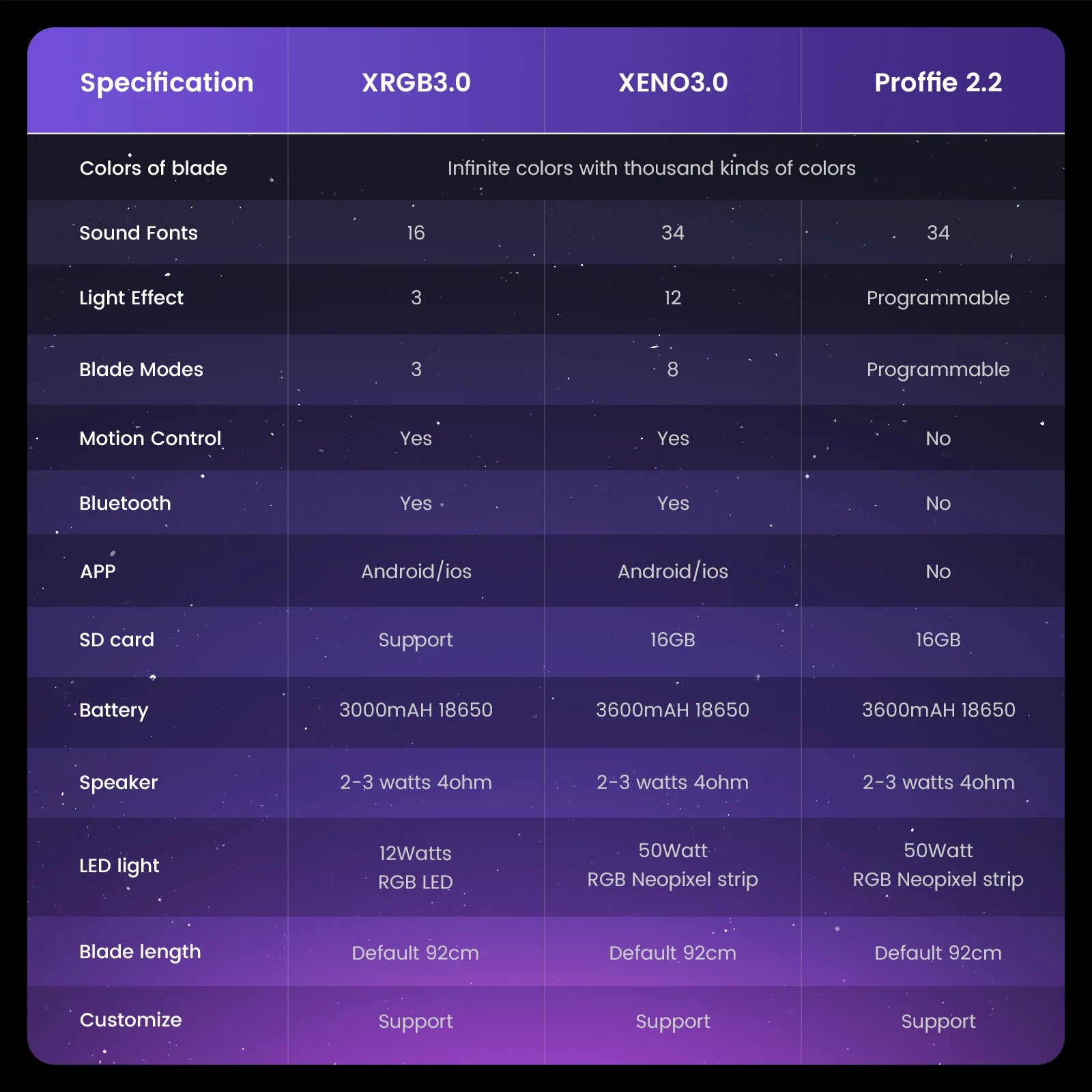This screenshot has height=1092, width=1092.
Task: Click XRGB3.0's Android/ios APP value
Action: (x=416, y=571)
